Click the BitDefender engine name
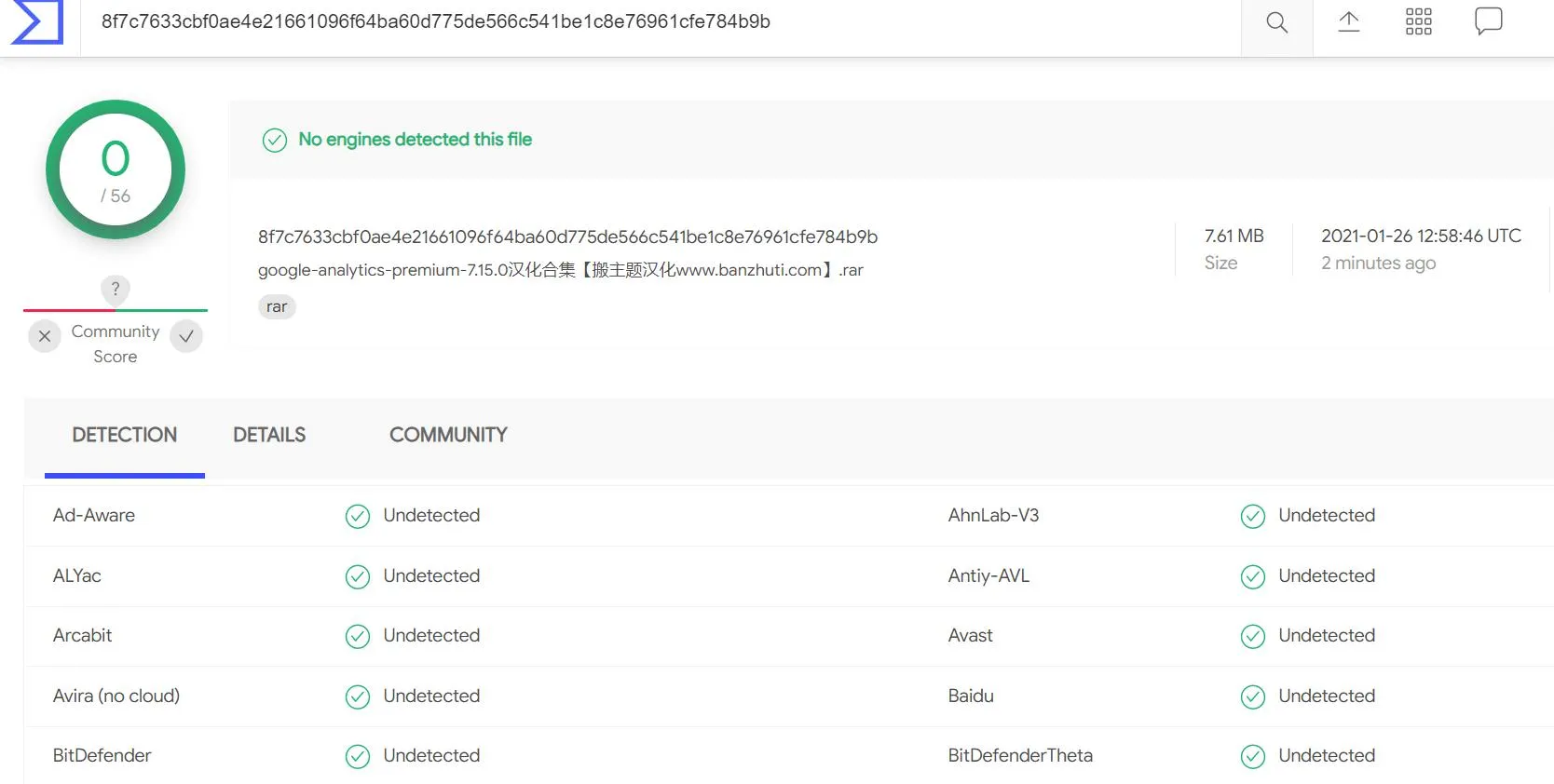Image resolution: width=1554 pixels, height=784 pixels. (x=102, y=755)
